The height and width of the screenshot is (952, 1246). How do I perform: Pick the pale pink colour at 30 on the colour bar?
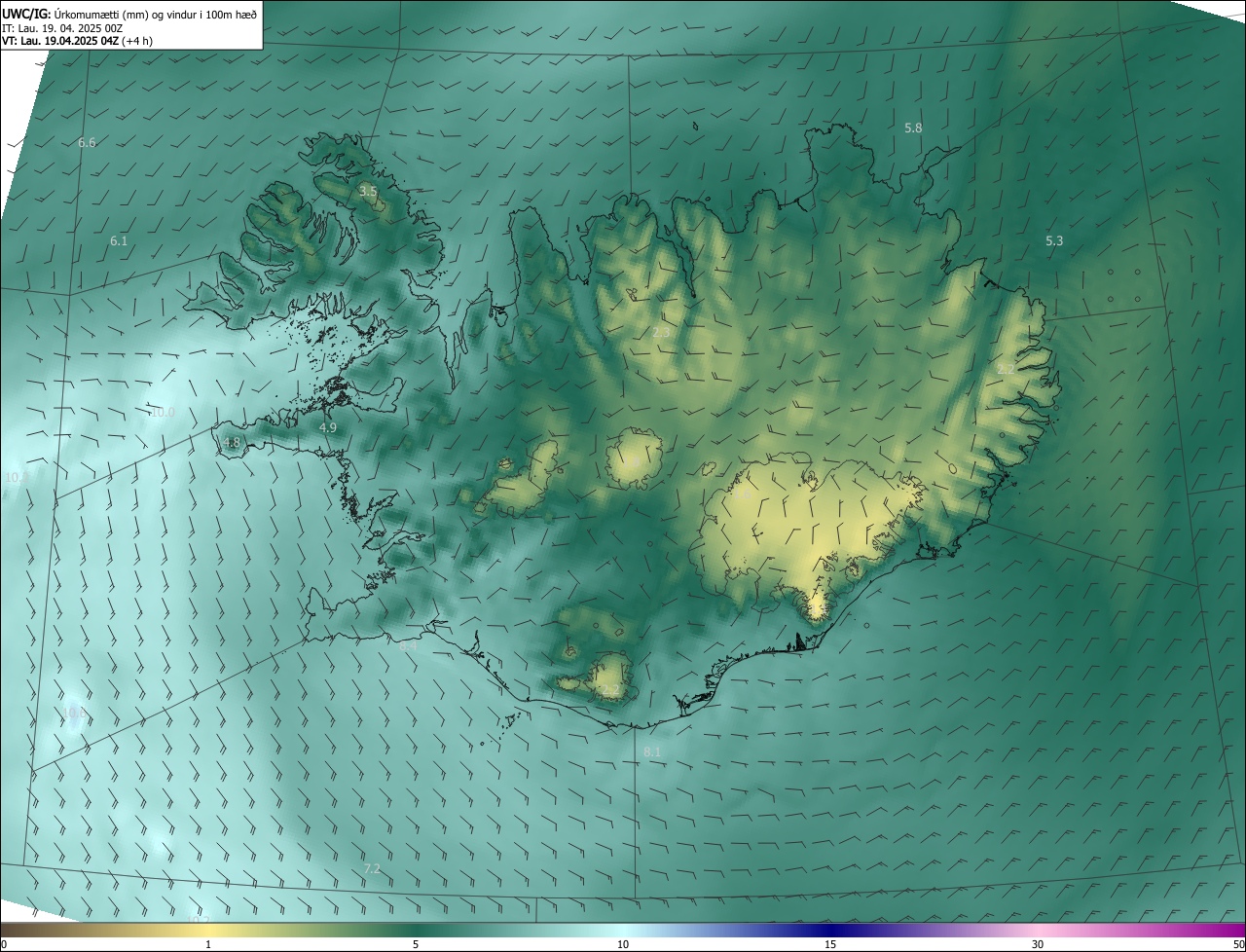[x=1038, y=930]
